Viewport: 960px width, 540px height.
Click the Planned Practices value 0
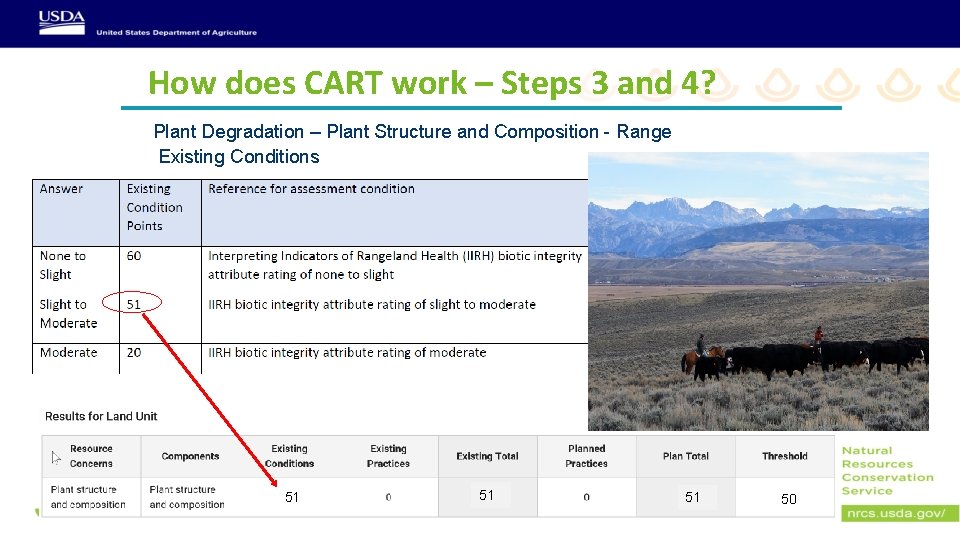point(587,497)
